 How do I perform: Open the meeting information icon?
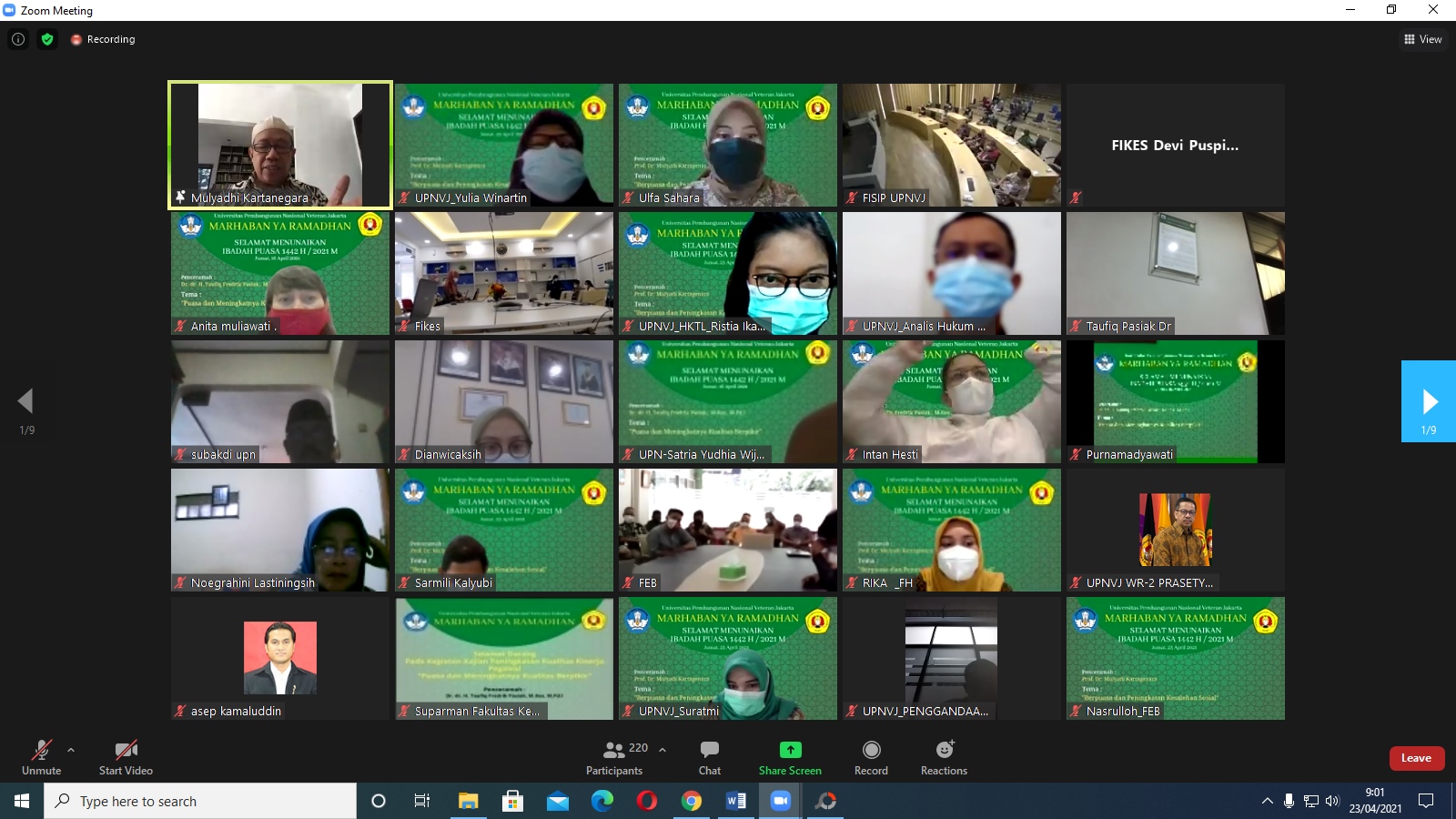pyautogui.click(x=18, y=39)
